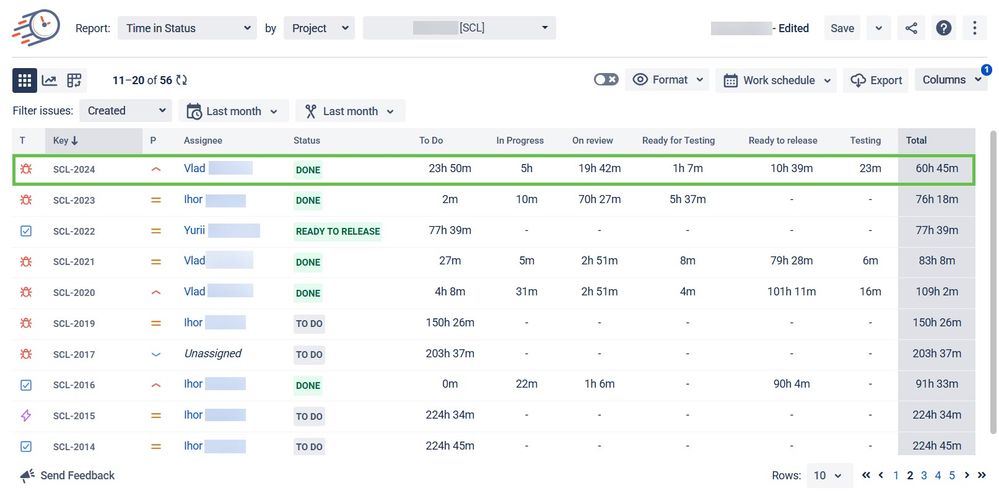Open the Send Feedback link
Image resolution: width=999 pixels, height=496 pixels.
(x=78, y=475)
